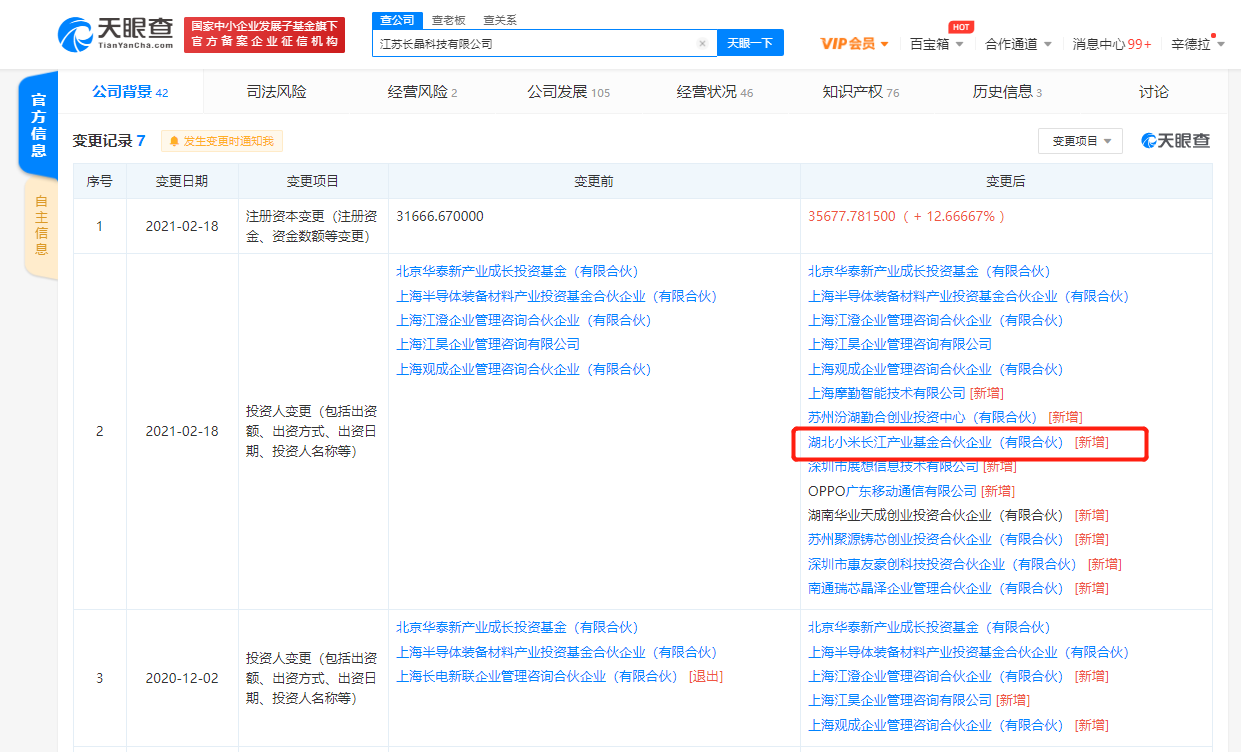Select the 查公司 search tab

[x=396, y=20]
